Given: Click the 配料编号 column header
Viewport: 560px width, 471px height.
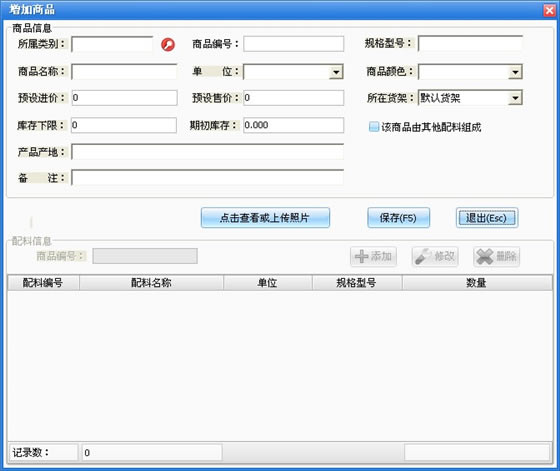Looking at the screenshot, I should pos(43,283).
